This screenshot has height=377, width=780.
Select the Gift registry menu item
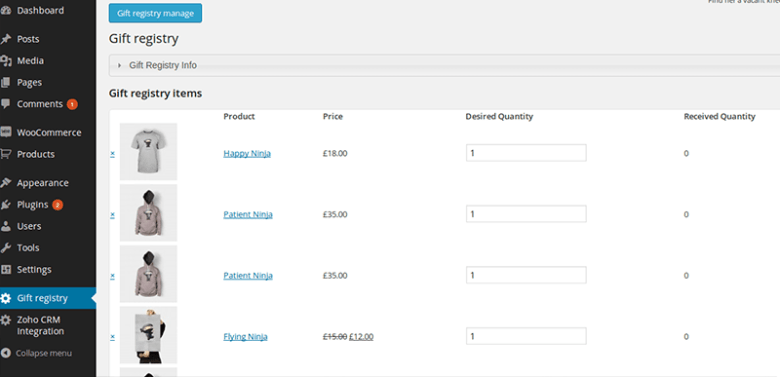pos(42,298)
